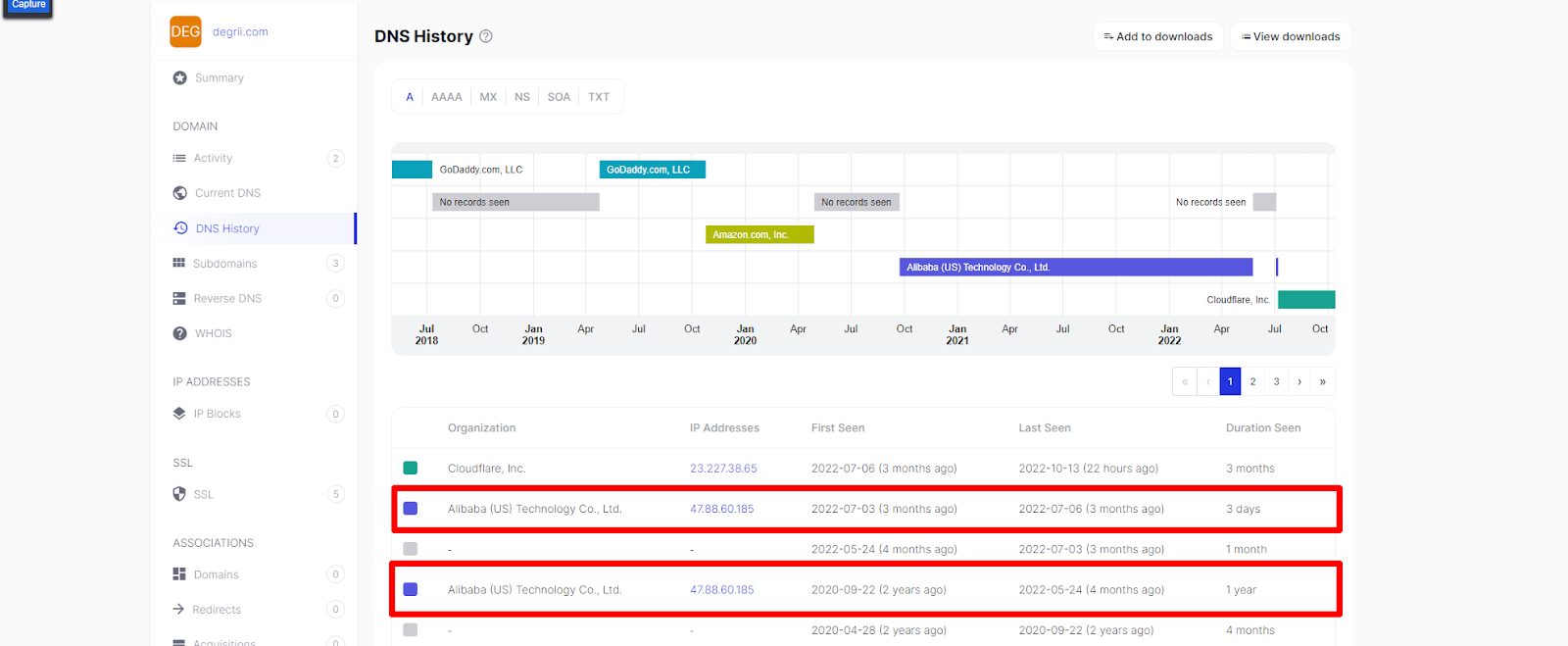Open the WHOIS section

click(x=214, y=333)
